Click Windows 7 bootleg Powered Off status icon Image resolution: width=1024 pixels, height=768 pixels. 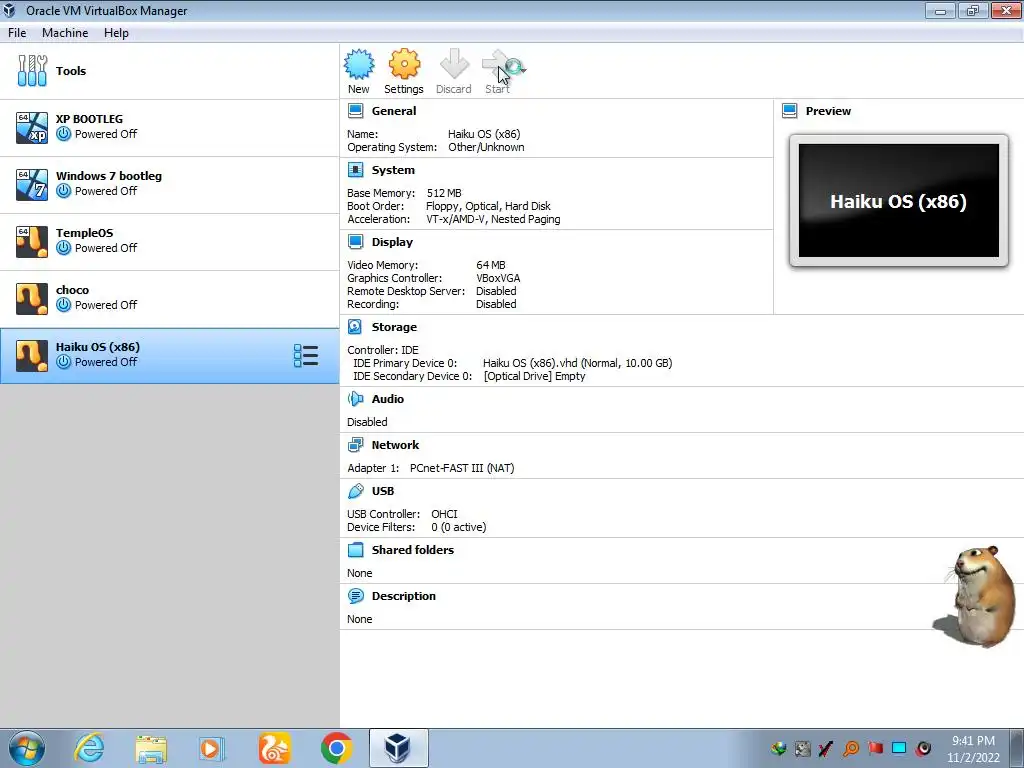click(63, 191)
